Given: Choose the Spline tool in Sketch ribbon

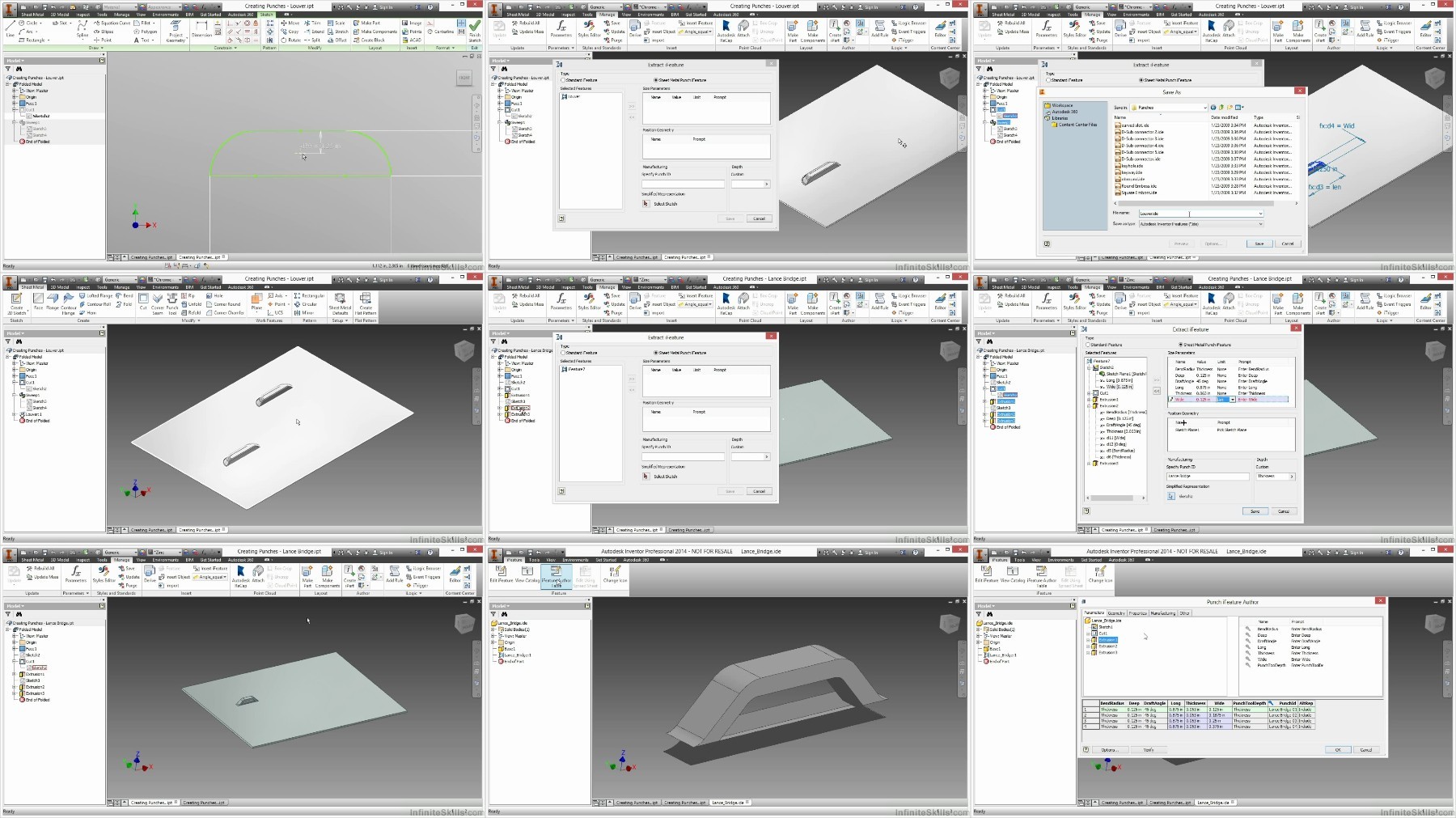Looking at the screenshot, I should pyautogui.click(x=82, y=29).
